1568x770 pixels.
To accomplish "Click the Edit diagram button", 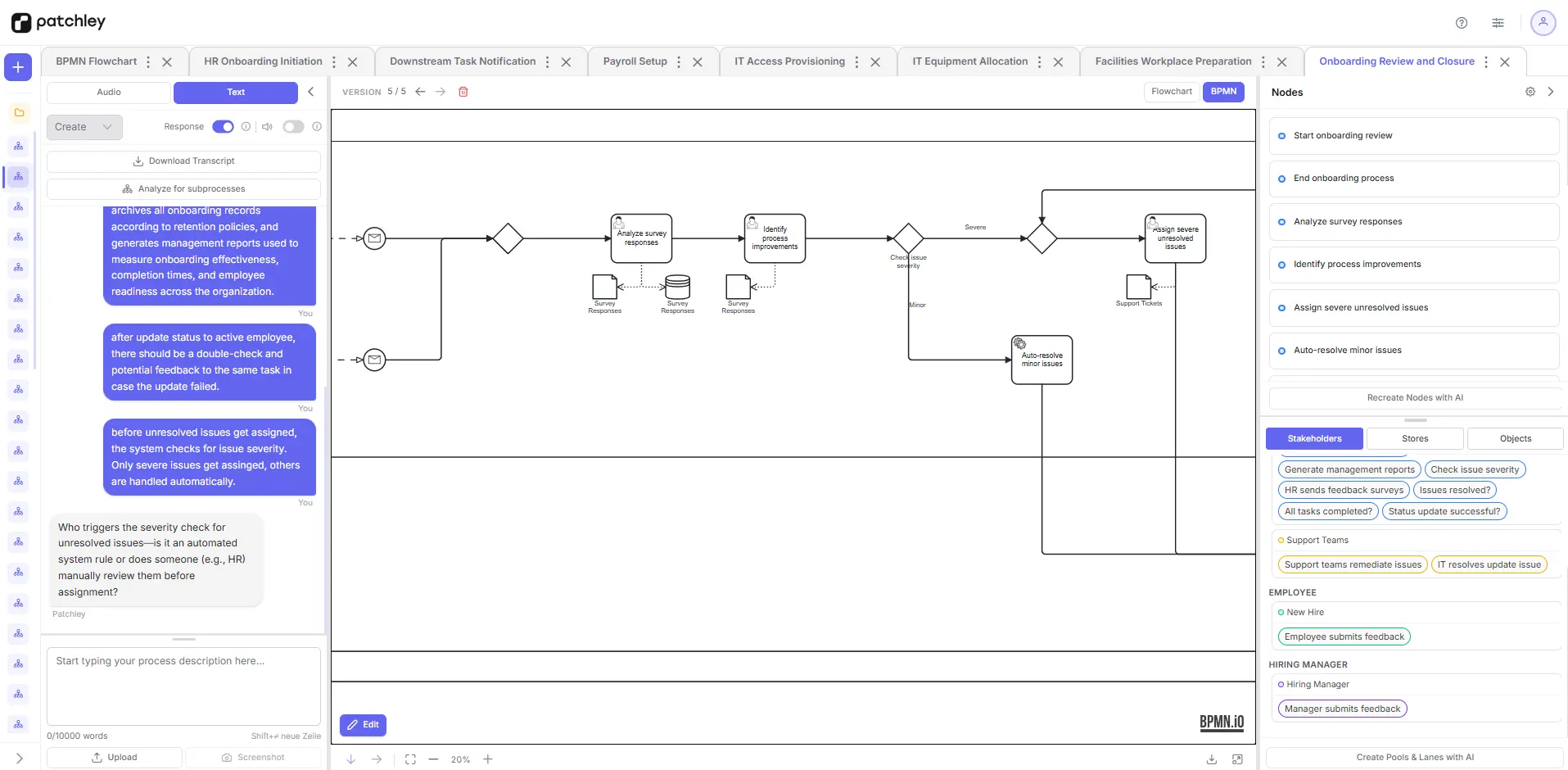I will tap(363, 725).
